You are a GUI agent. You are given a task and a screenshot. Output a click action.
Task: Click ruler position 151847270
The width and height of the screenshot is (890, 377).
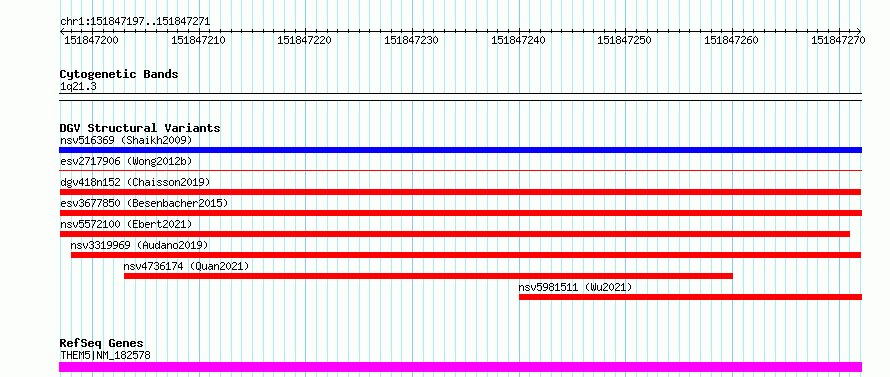click(838, 40)
